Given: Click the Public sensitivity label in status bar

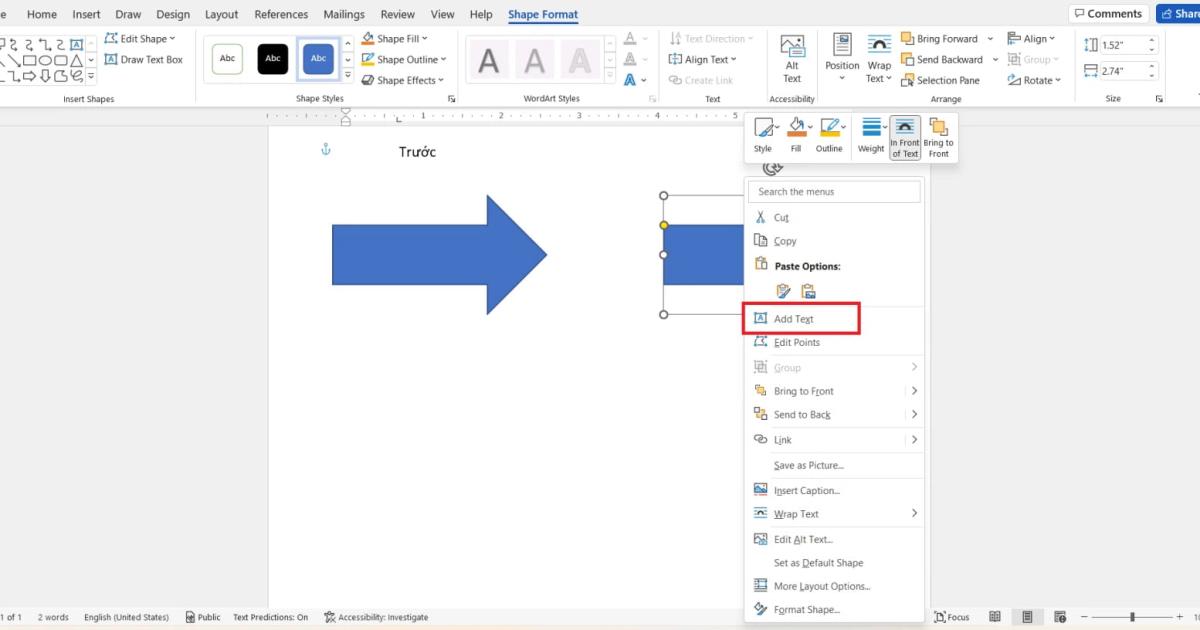Looking at the screenshot, I should coord(203,617).
